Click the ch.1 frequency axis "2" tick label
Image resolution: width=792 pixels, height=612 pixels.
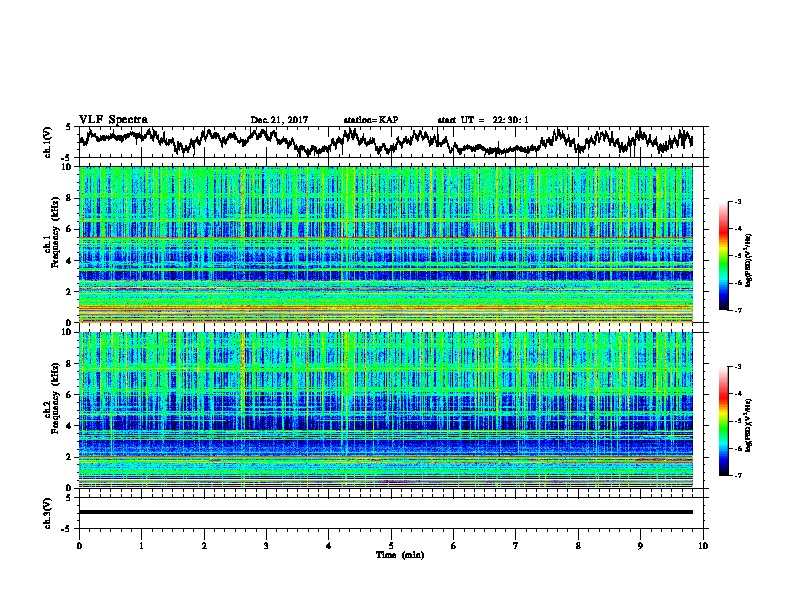pos(69,292)
